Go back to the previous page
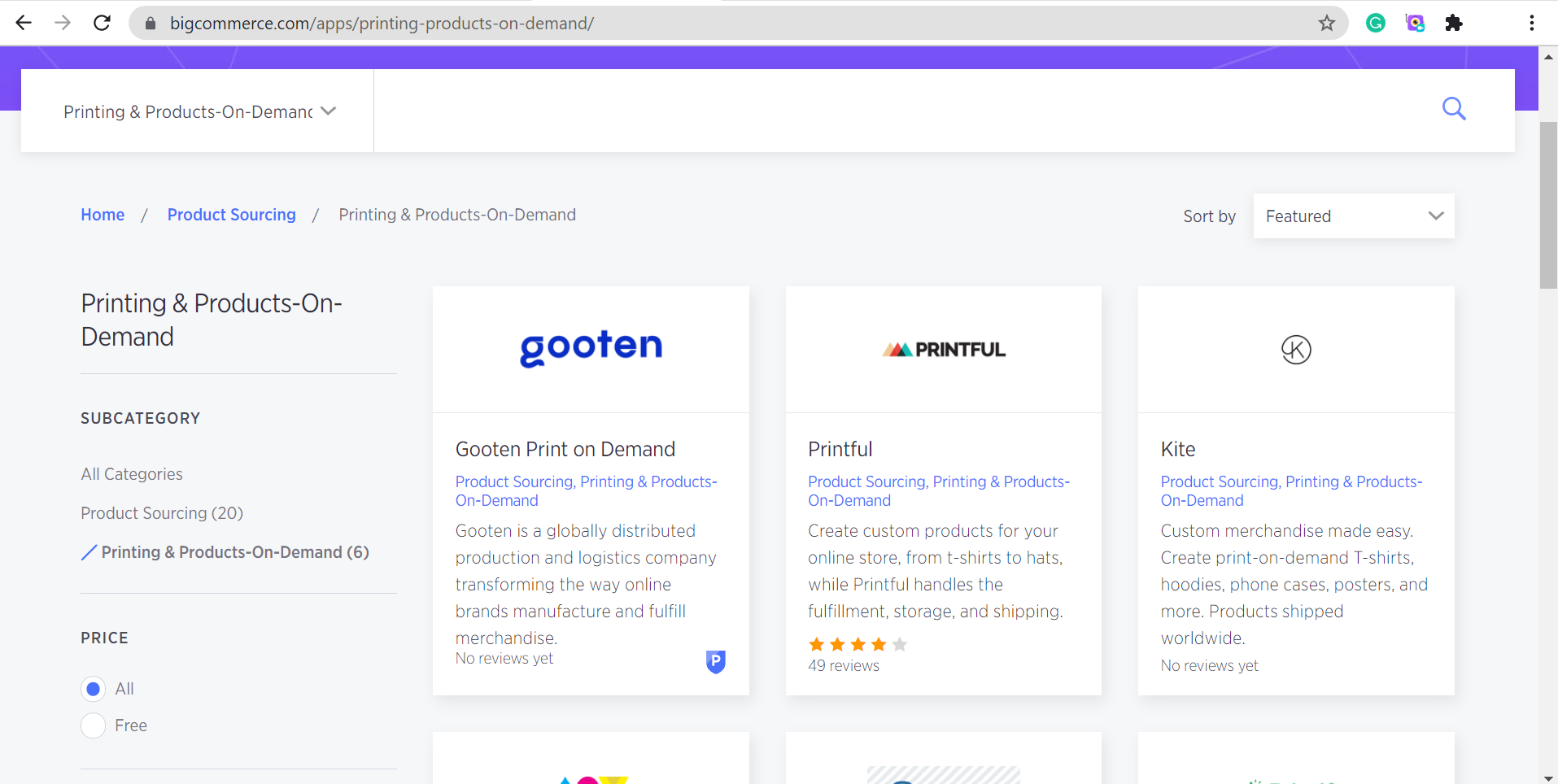This screenshot has width=1558, height=784. point(24,23)
